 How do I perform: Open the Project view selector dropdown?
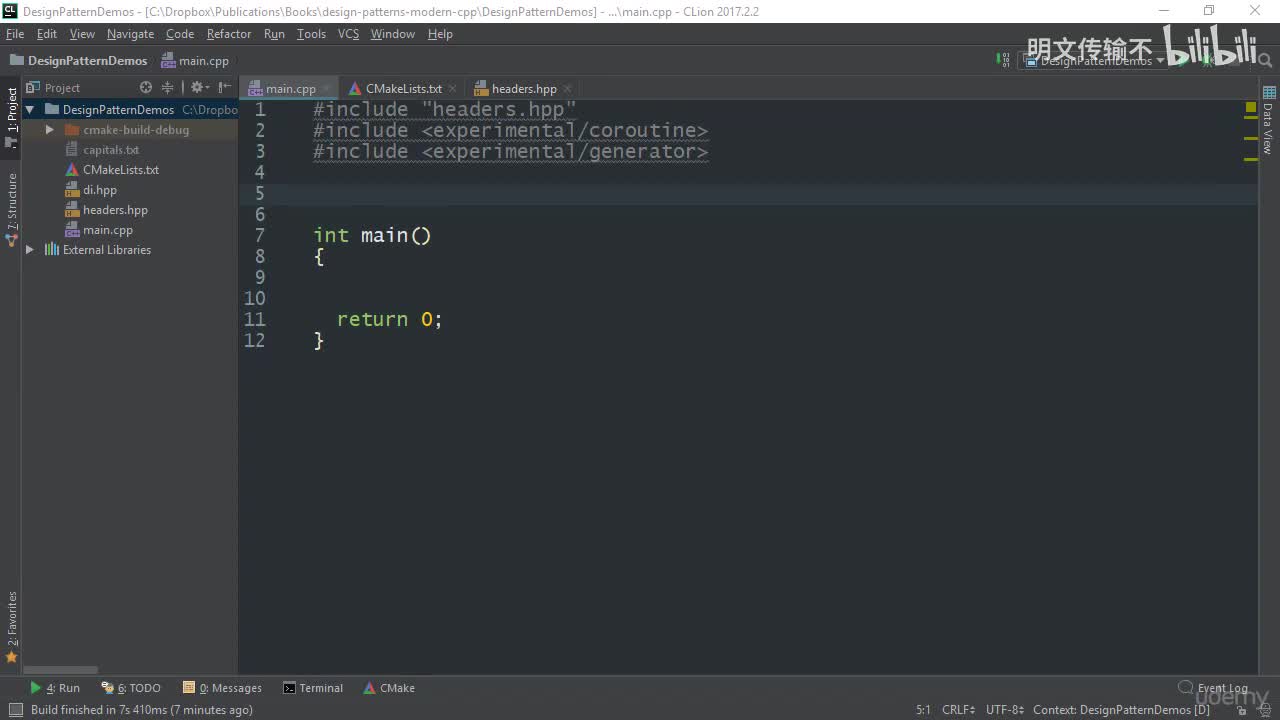pos(54,88)
